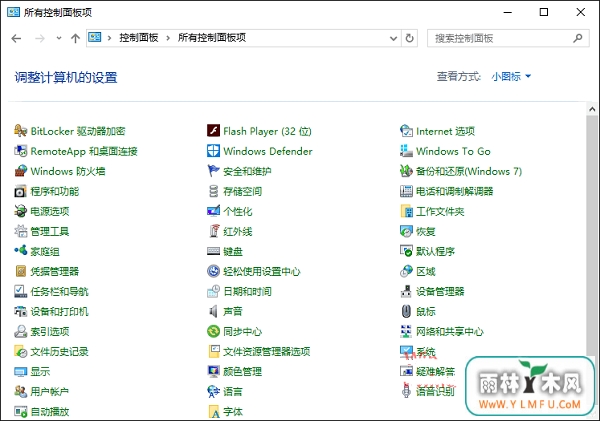
Task: Open the 文件历史记录 link
Action: [x=59, y=352]
